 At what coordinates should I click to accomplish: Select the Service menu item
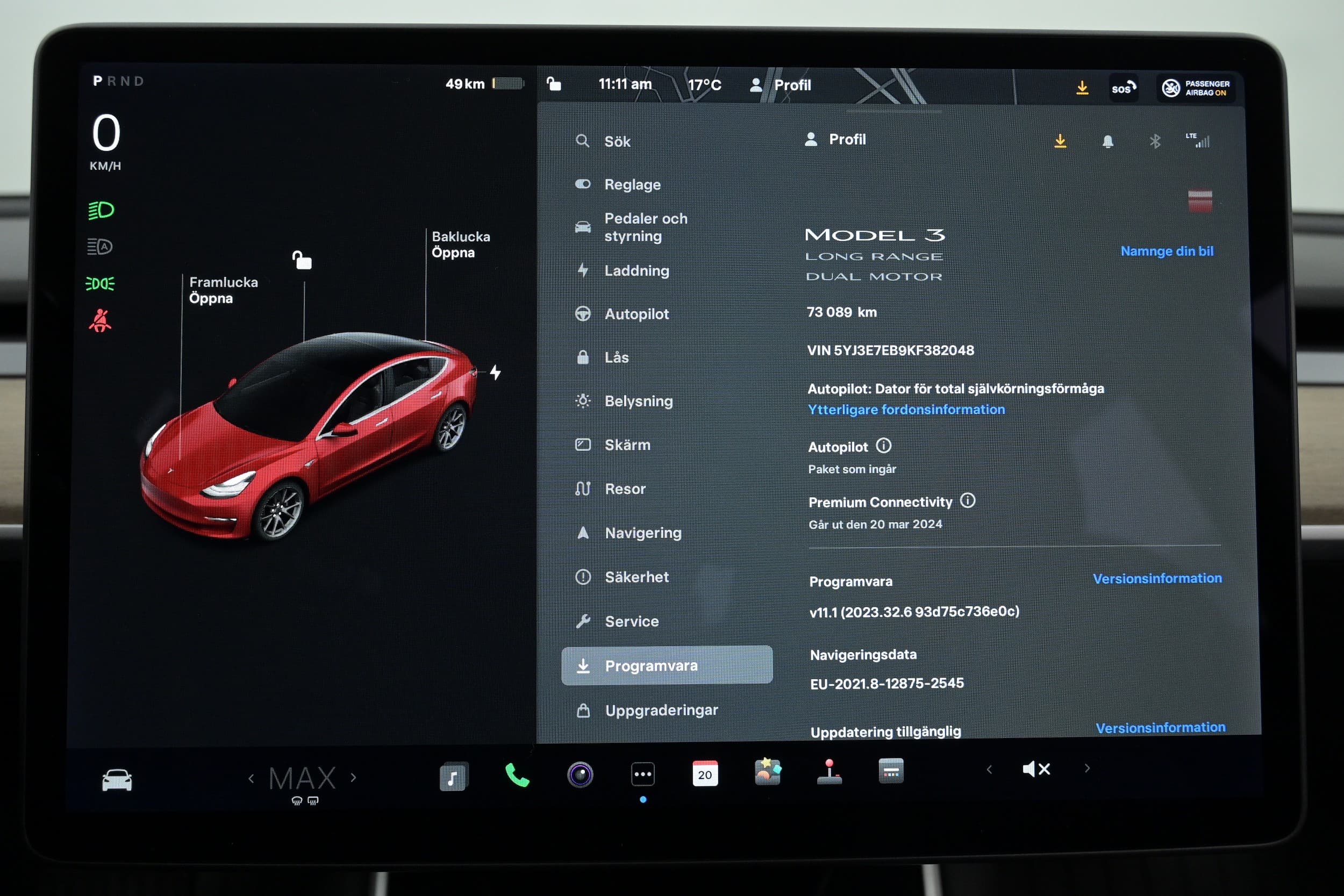pos(617,621)
